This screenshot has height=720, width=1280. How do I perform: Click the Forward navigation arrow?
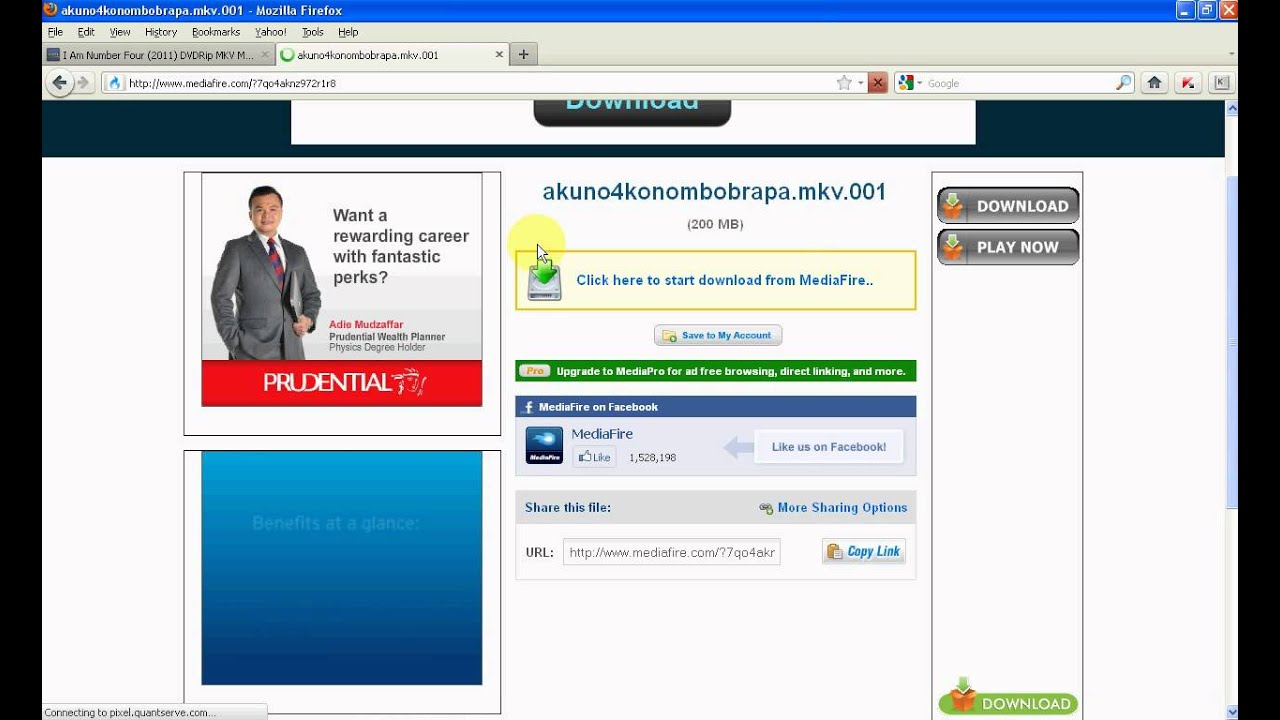click(x=83, y=83)
